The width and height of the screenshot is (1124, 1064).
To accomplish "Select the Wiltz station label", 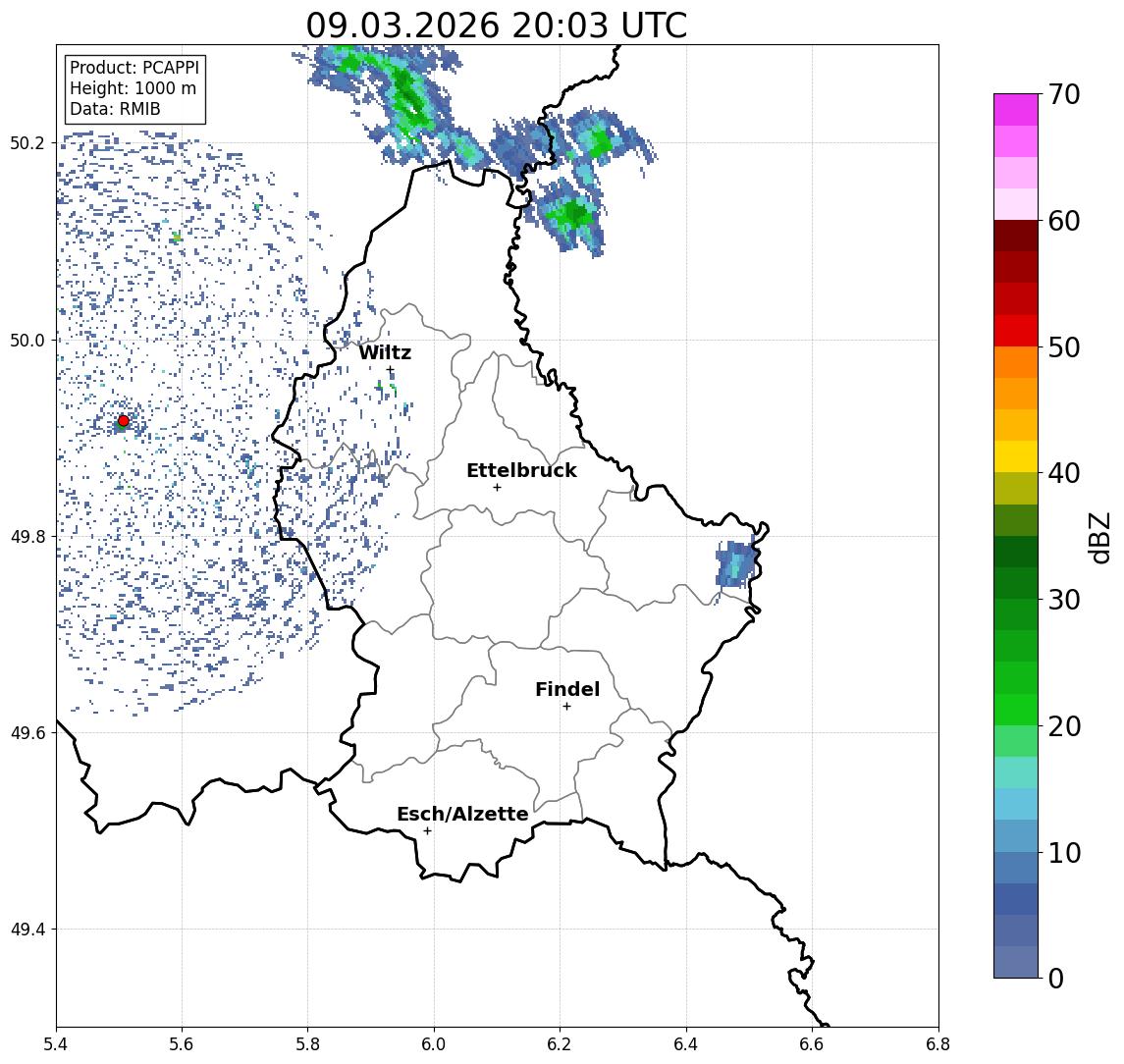I will tap(385, 352).
